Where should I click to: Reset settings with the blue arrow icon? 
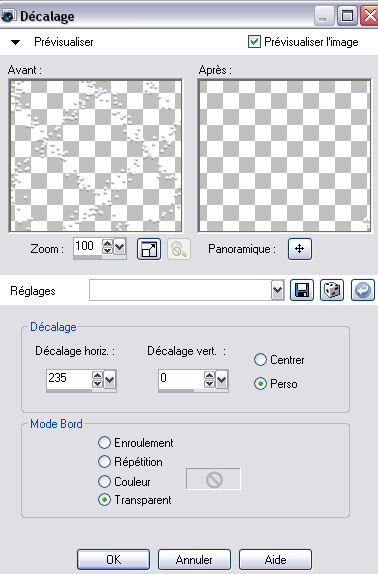click(362, 290)
